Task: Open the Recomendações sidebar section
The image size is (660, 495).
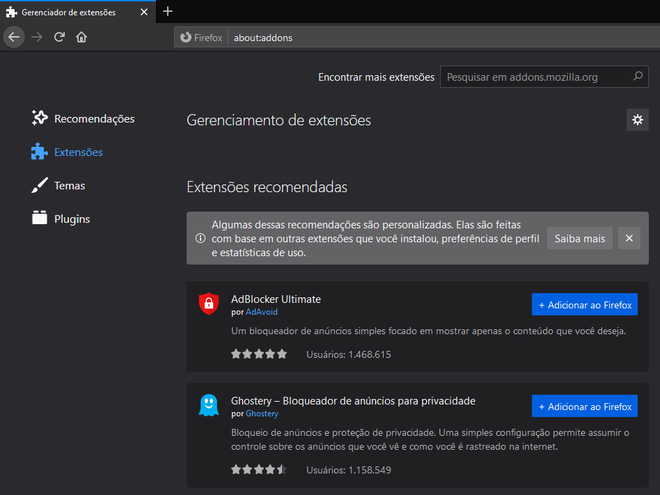Action: tap(83, 118)
